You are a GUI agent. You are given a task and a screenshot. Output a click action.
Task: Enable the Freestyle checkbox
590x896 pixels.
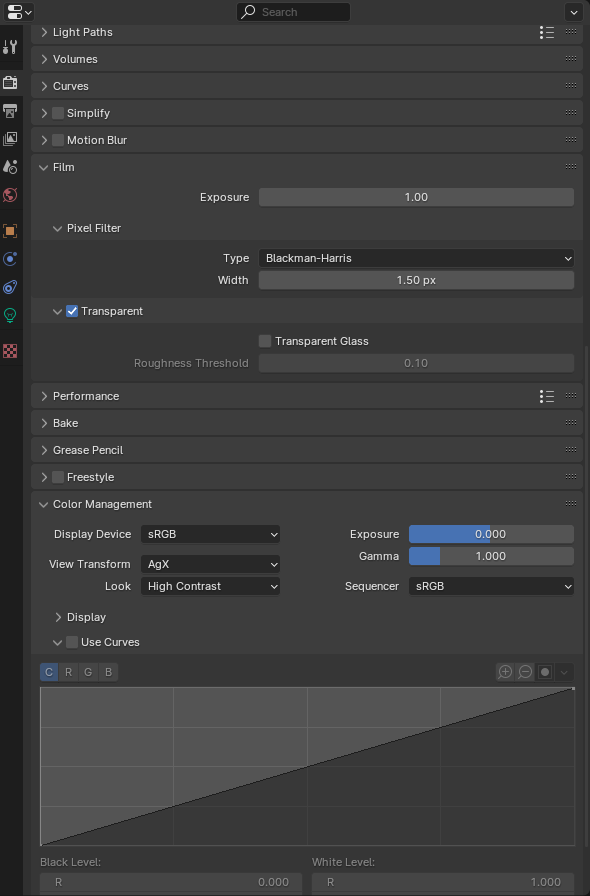click(58, 477)
